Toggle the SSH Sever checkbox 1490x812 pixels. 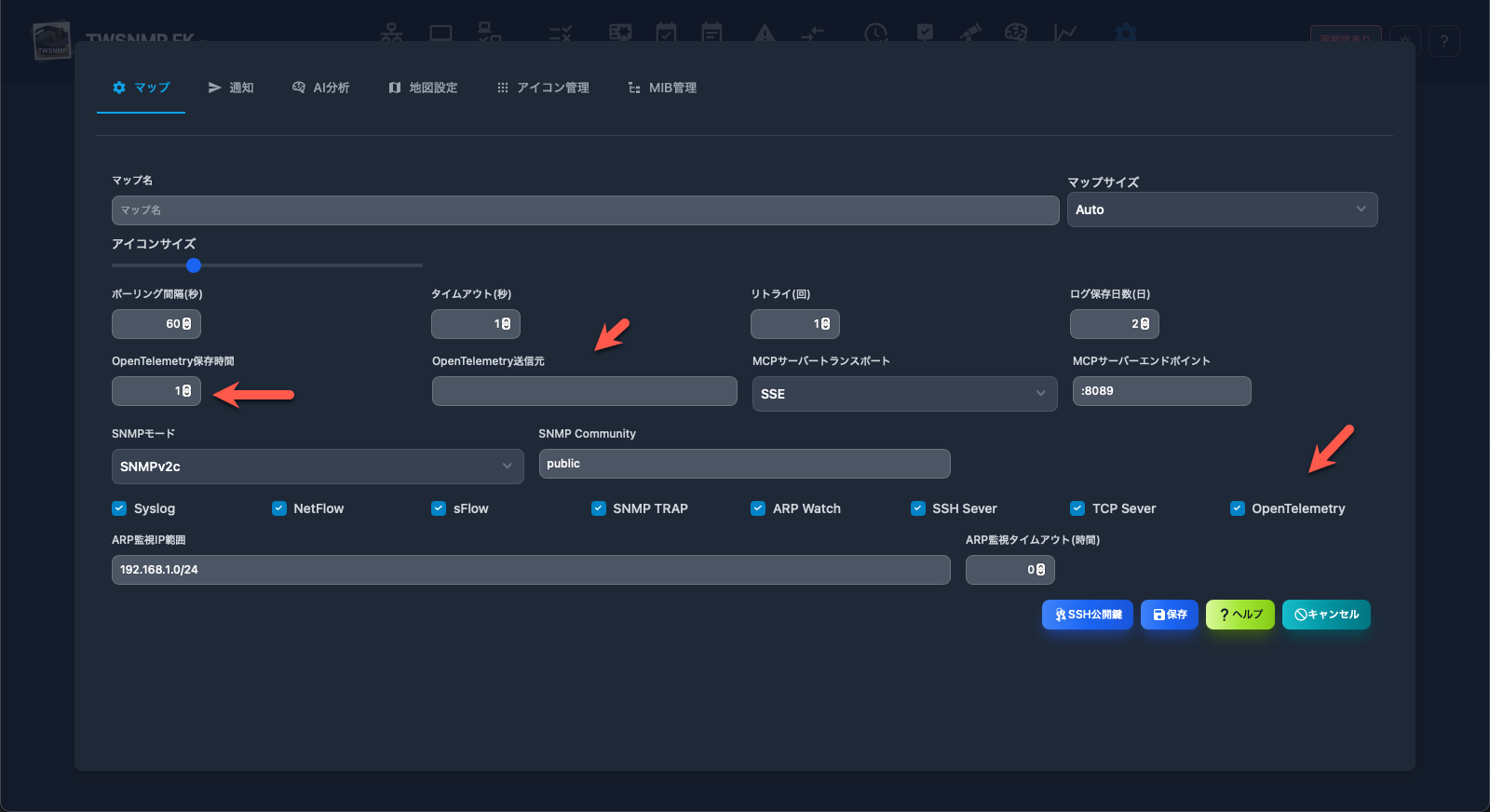pyautogui.click(x=918, y=508)
